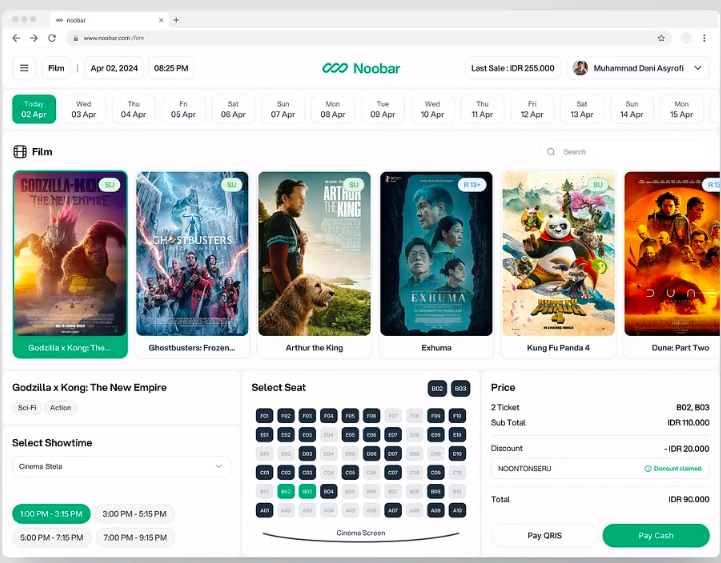This screenshot has height=563, width=721.
Task: Select the Exhuma film card
Action: 436,264
